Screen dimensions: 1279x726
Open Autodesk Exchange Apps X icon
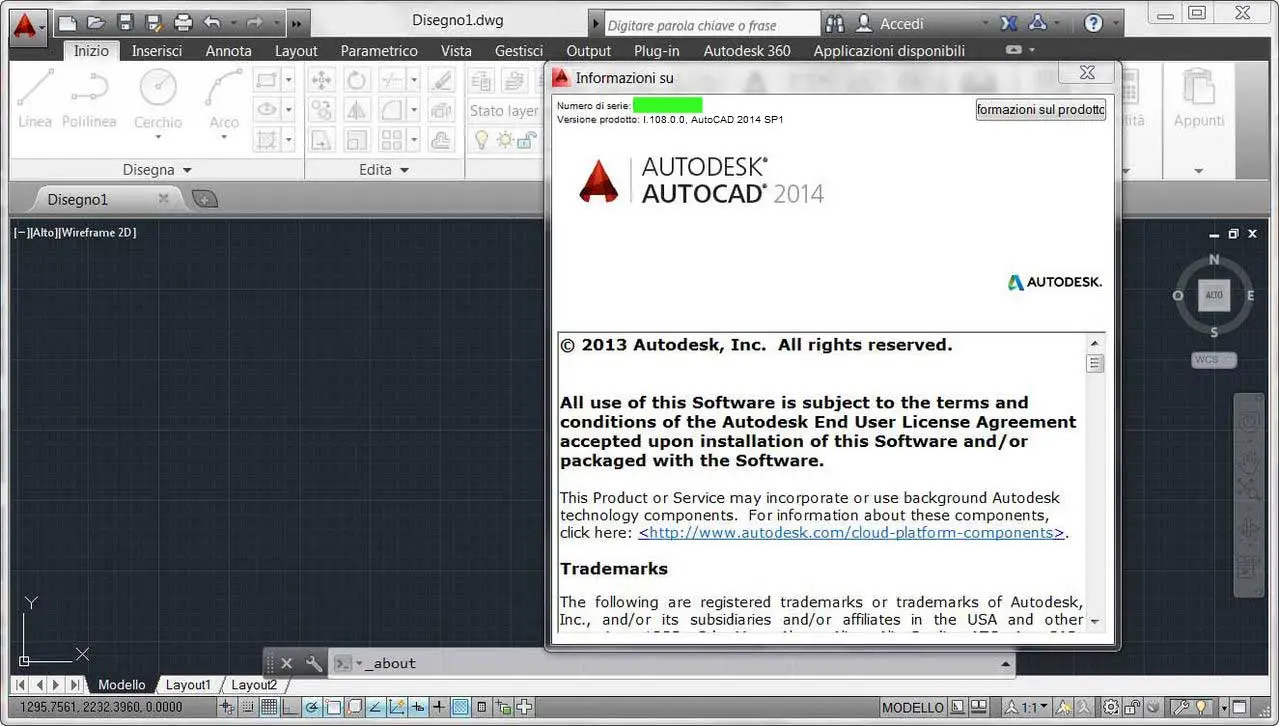(1008, 23)
